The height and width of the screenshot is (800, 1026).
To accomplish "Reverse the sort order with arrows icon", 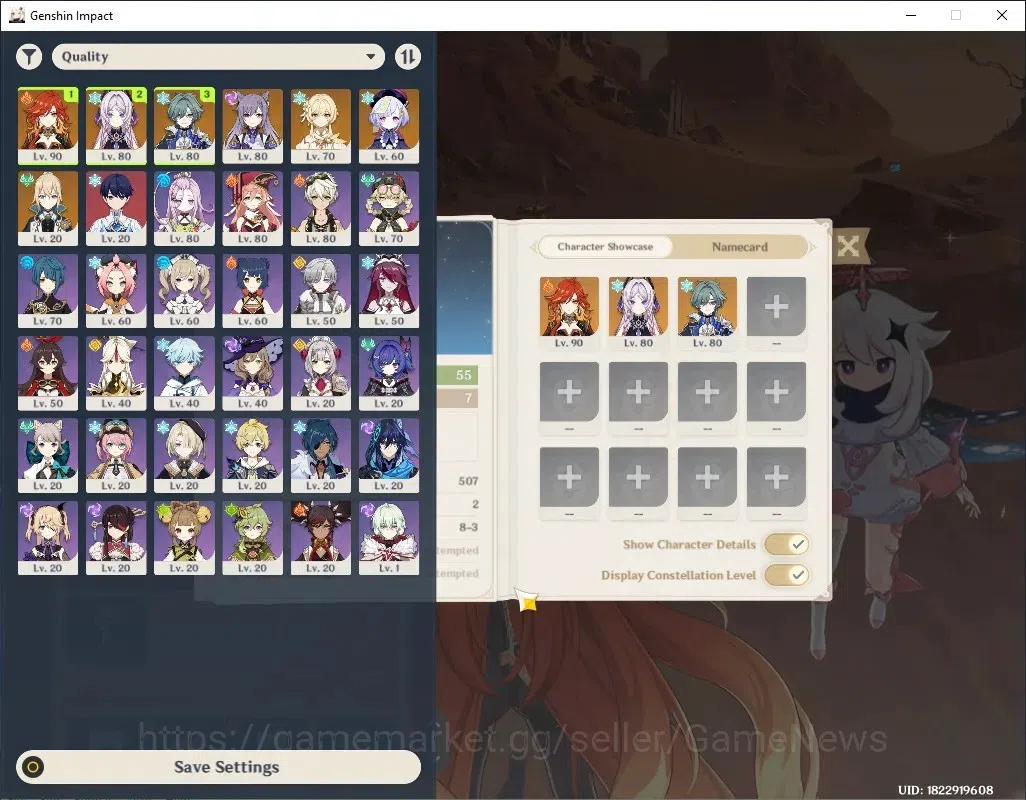I will (408, 57).
